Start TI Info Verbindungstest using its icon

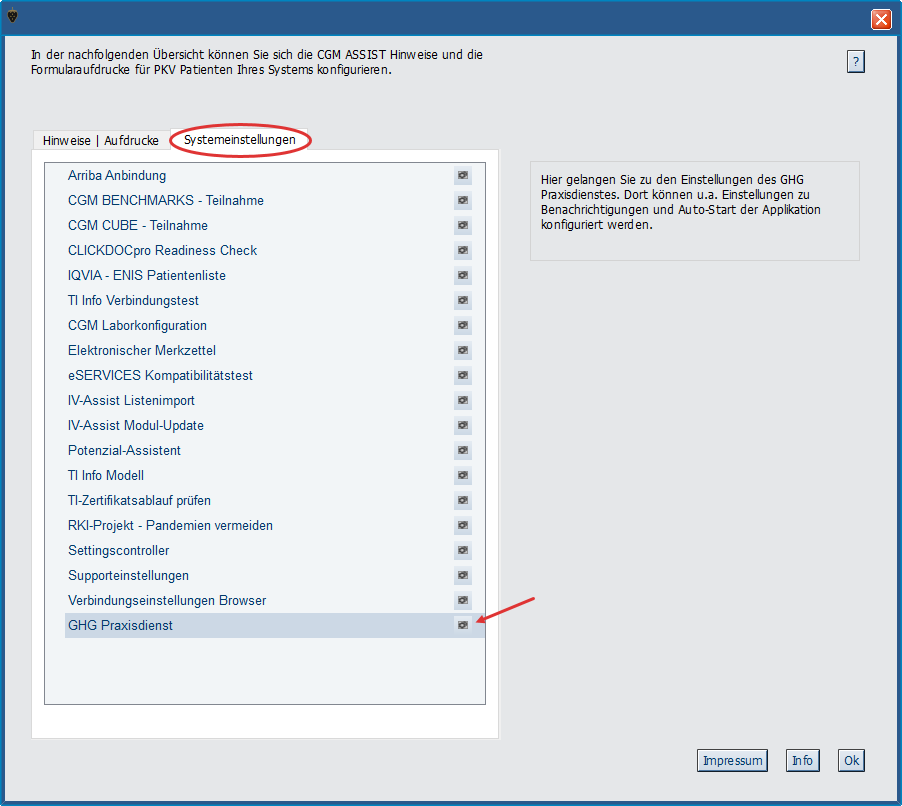tap(463, 300)
